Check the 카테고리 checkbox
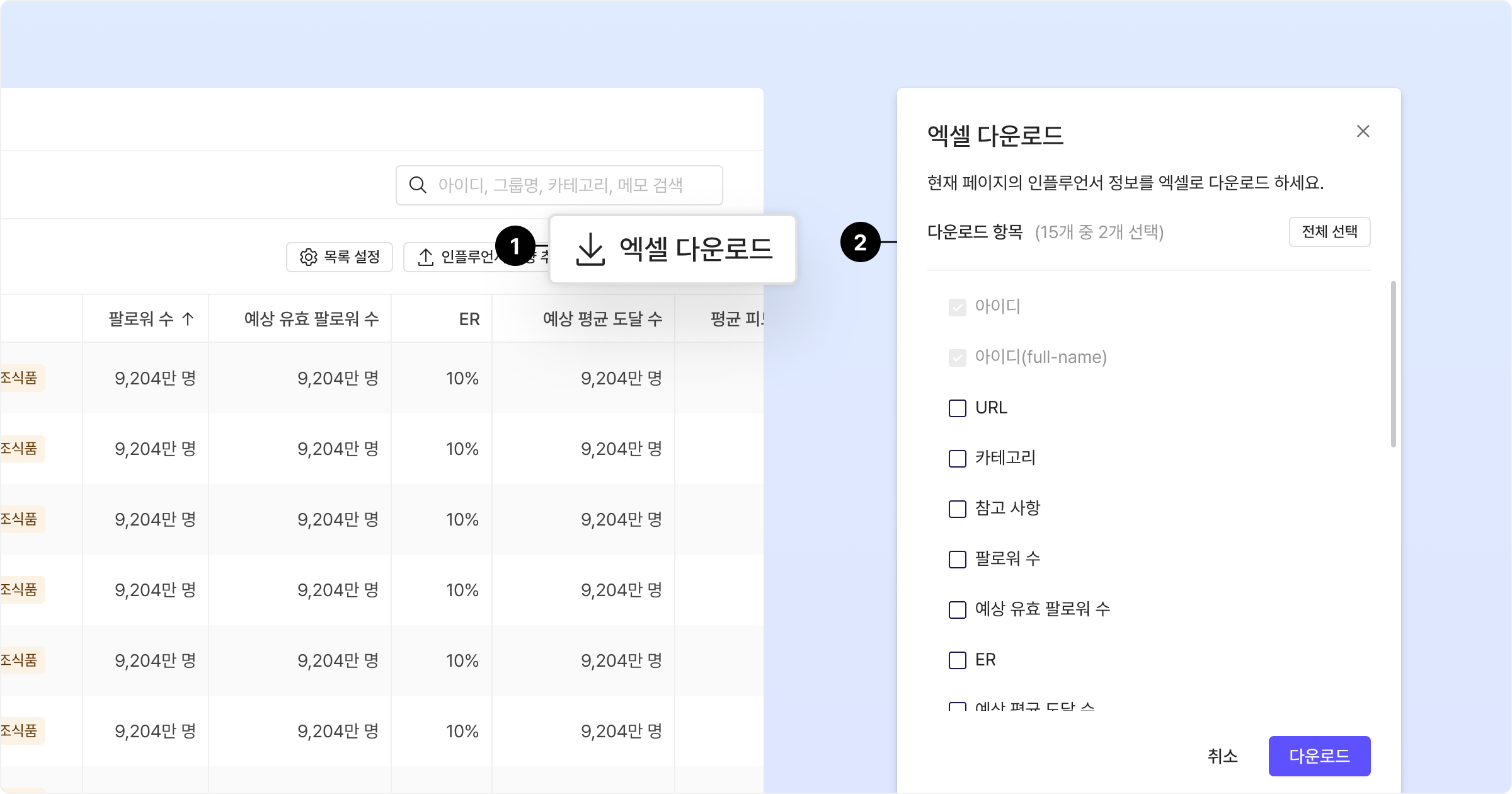Viewport: 1512px width, 794px height. coord(957,459)
